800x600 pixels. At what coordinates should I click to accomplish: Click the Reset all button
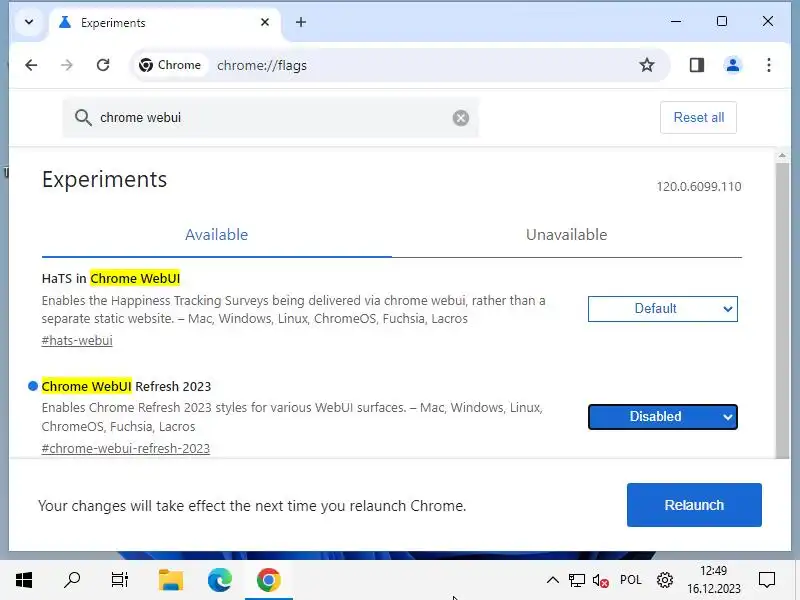click(698, 118)
